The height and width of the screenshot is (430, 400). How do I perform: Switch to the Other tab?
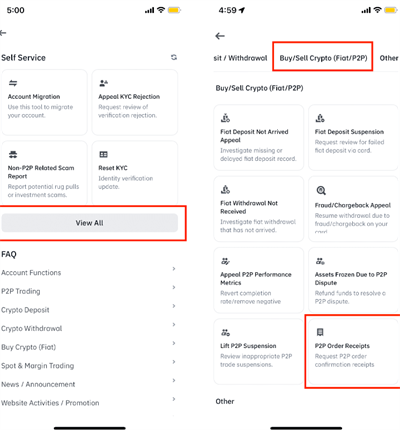coord(389,58)
